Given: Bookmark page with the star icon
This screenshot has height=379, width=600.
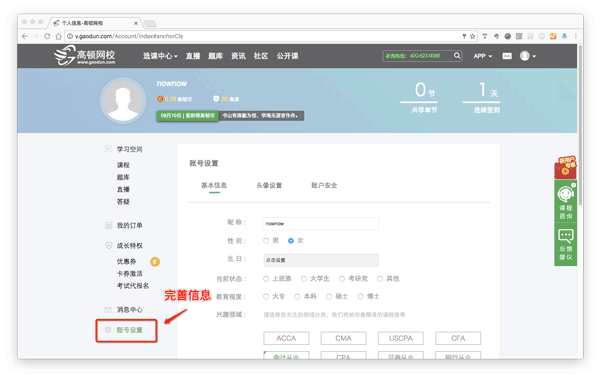Looking at the screenshot, I should click(x=473, y=36).
